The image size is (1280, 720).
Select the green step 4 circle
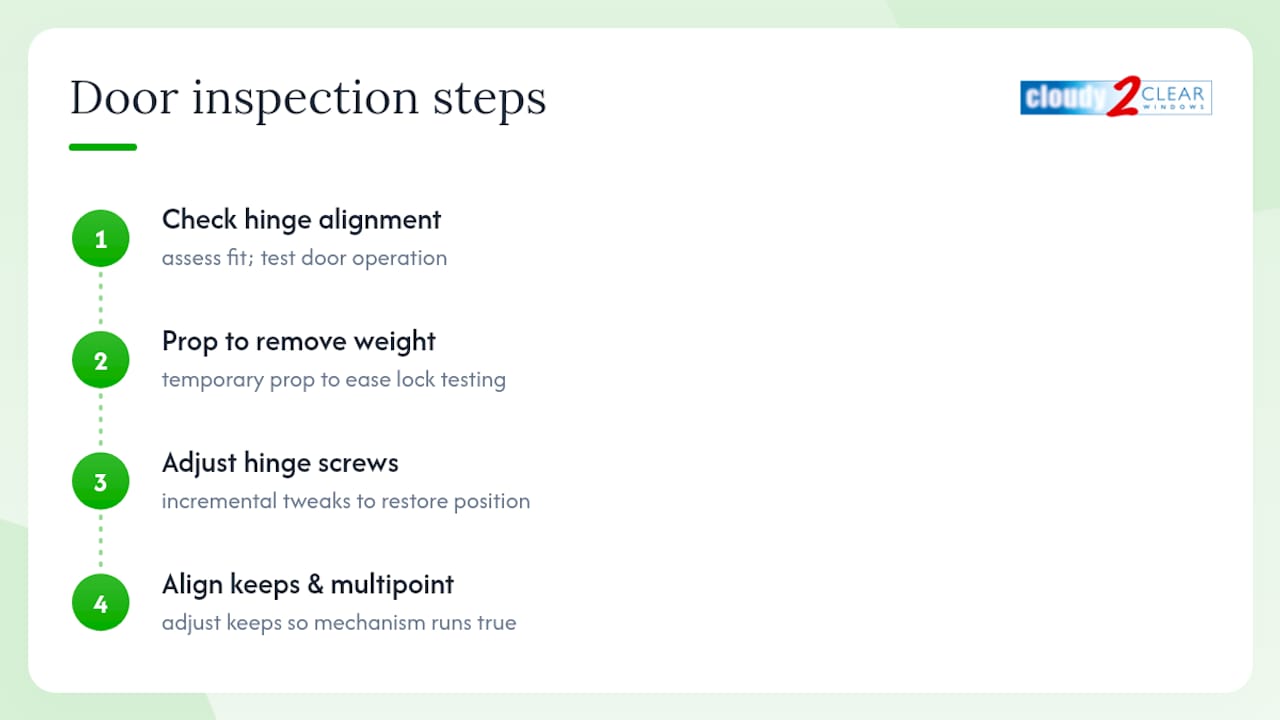point(100,603)
